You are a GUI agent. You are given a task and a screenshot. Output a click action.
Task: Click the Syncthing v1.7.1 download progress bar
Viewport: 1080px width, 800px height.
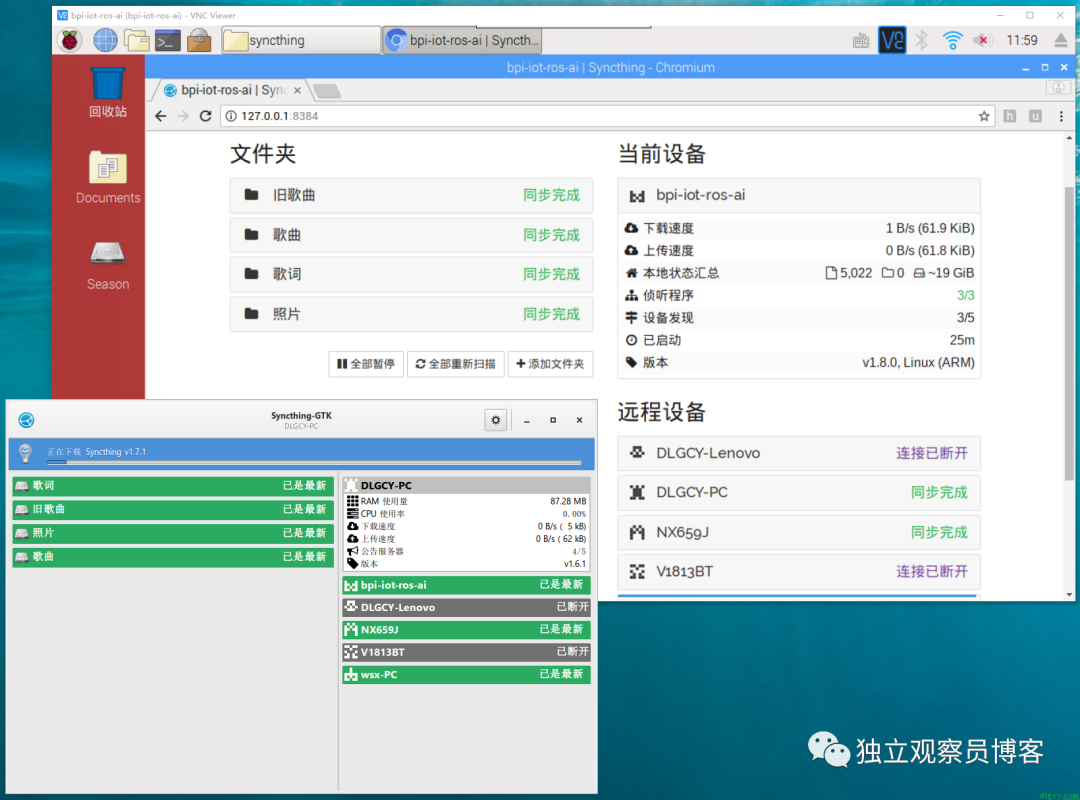pyautogui.click(x=314, y=462)
